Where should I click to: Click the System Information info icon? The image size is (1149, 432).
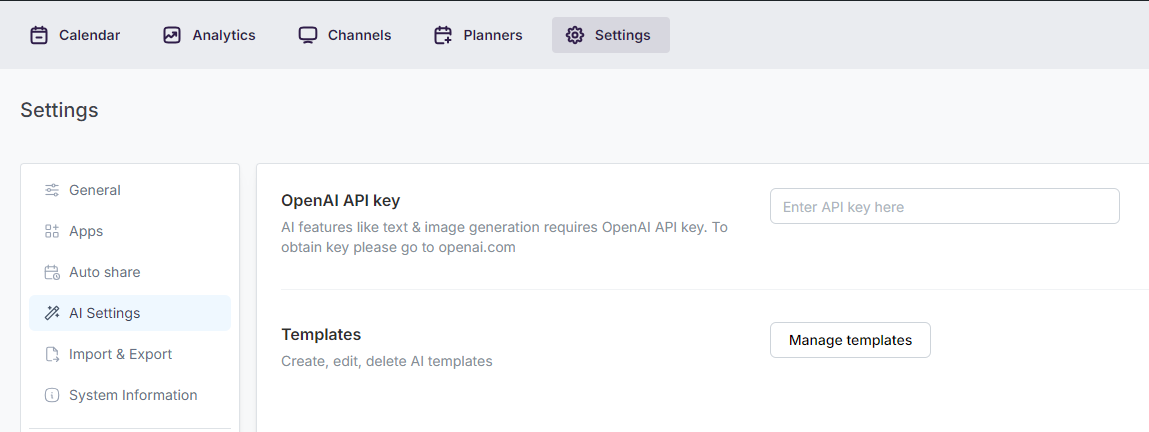point(52,395)
